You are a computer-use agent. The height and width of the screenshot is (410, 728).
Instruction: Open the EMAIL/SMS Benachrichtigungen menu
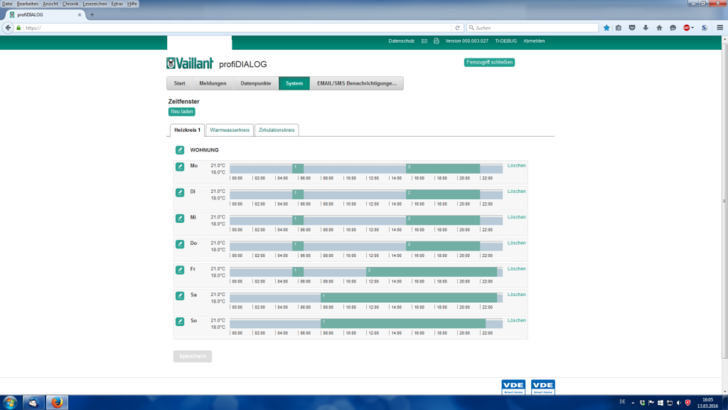click(357, 83)
